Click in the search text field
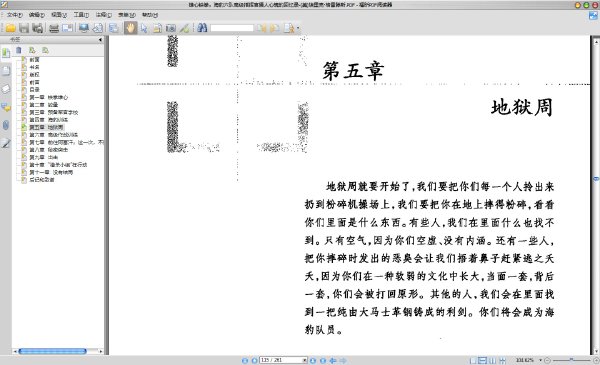The image size is (600, 365). [232, 28]
